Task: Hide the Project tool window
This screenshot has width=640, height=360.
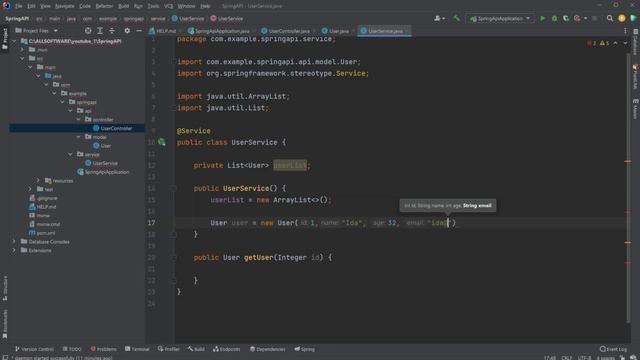Action: pyautogui.click(x=139, y=31)
